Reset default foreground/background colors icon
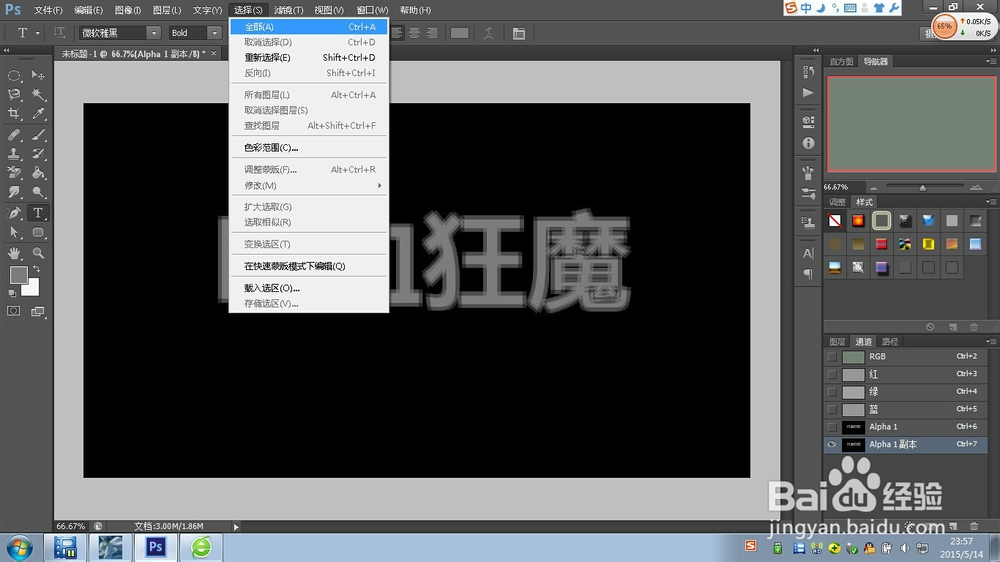This screenshot has height=562, width=1000. coord(12,293)
